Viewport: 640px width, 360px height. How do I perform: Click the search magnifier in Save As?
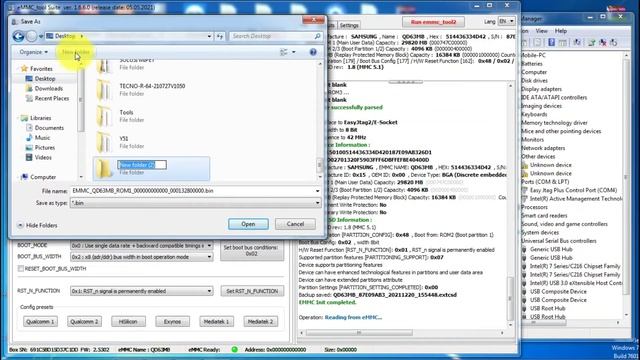tap(318, 36)
